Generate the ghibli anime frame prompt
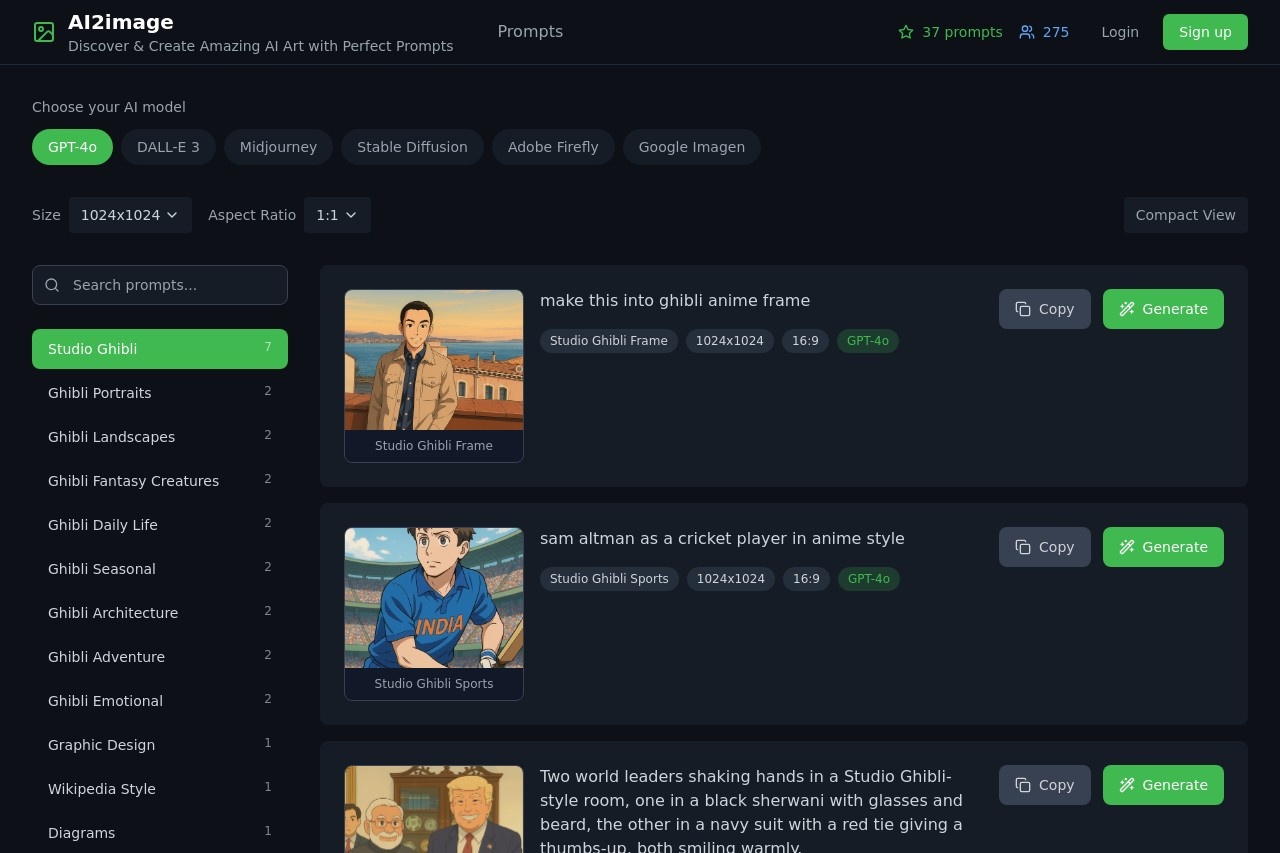The height and width of the screenshot is (853, 1280). (x=1163, y=309)
